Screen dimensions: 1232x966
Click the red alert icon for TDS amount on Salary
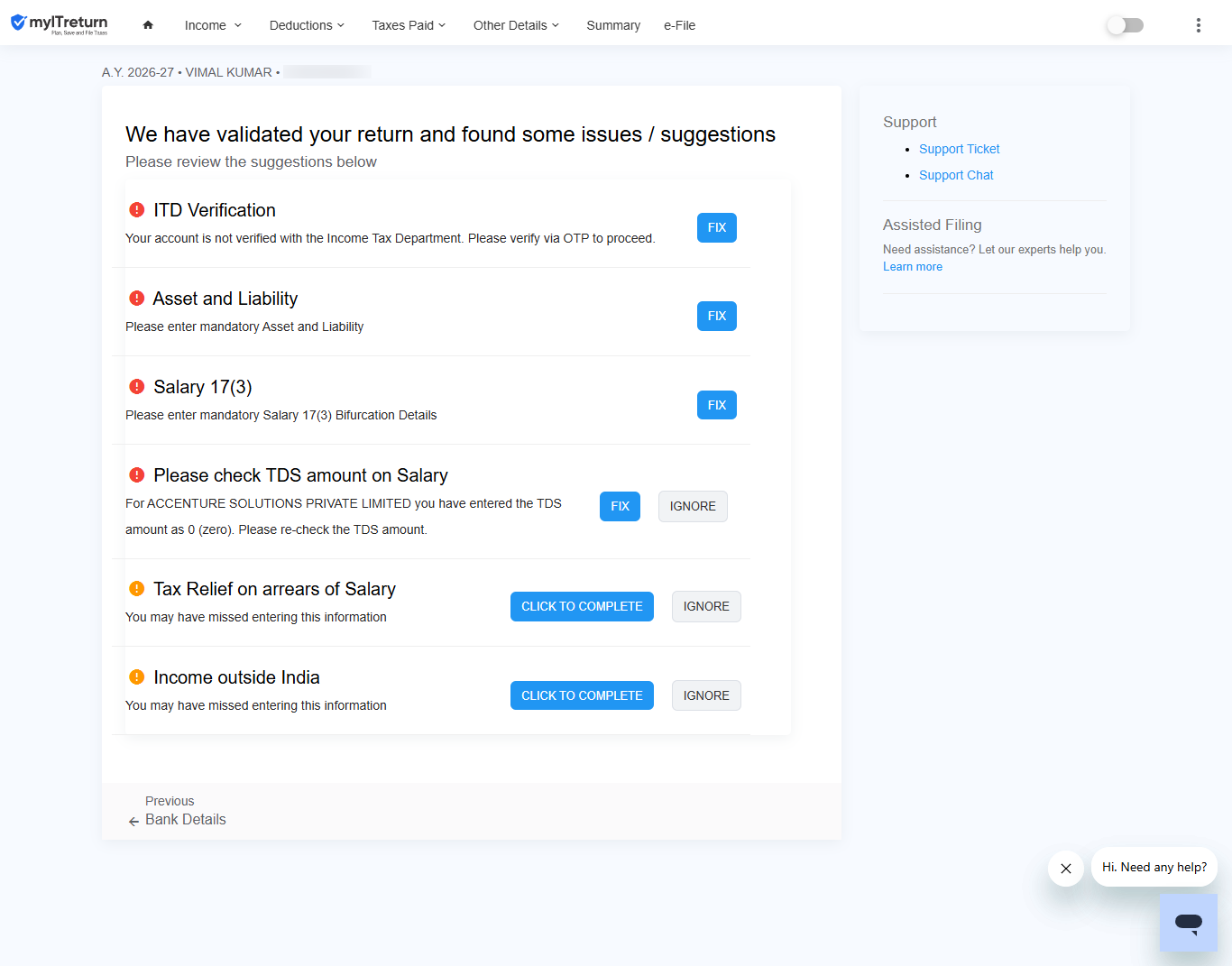click(137, 475)
